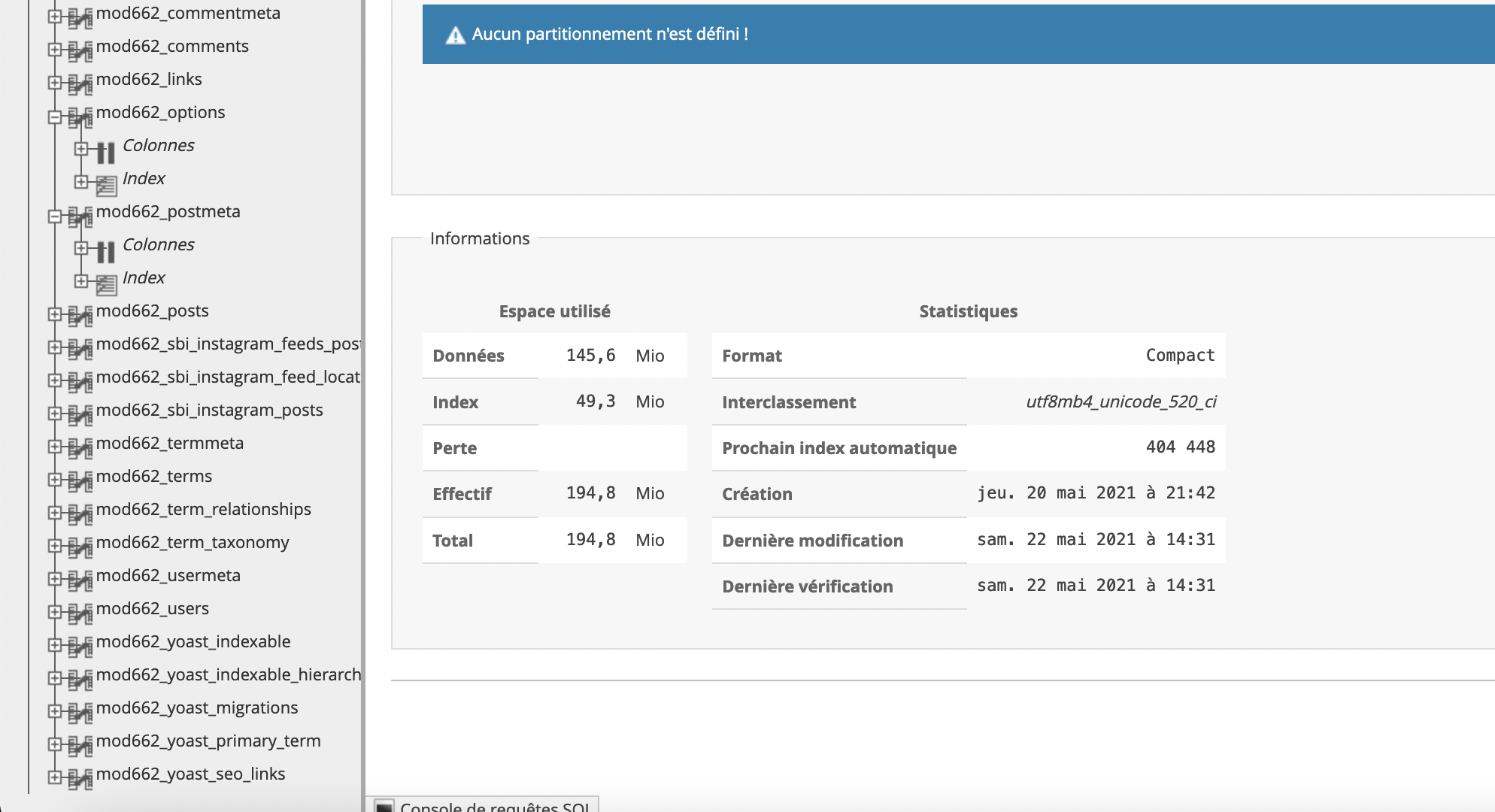
Task: Click the Index icon under mod662_postmeta
Action: (106, 283)
